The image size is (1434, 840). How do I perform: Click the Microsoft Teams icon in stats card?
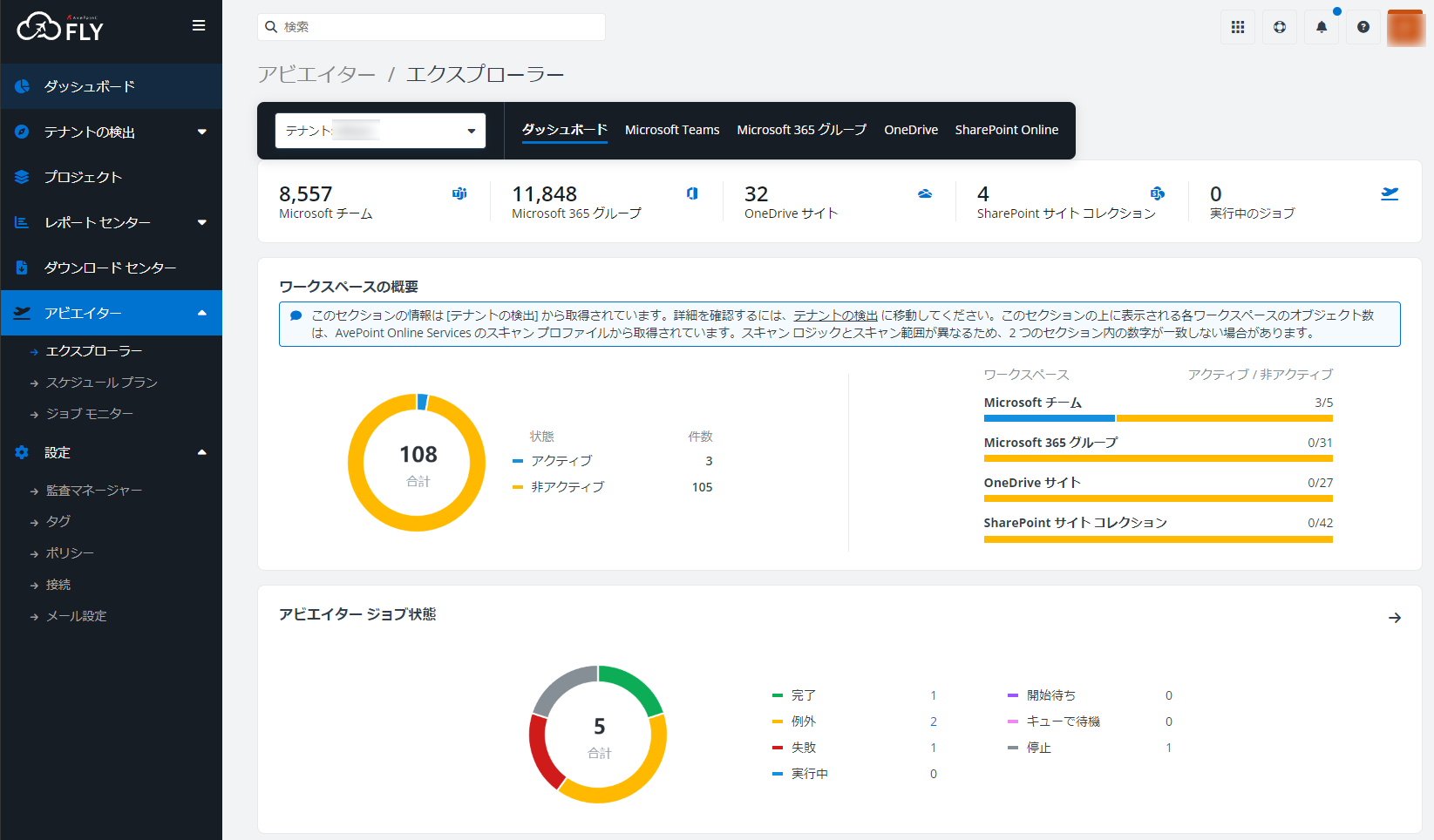click(x=459, y=193)
